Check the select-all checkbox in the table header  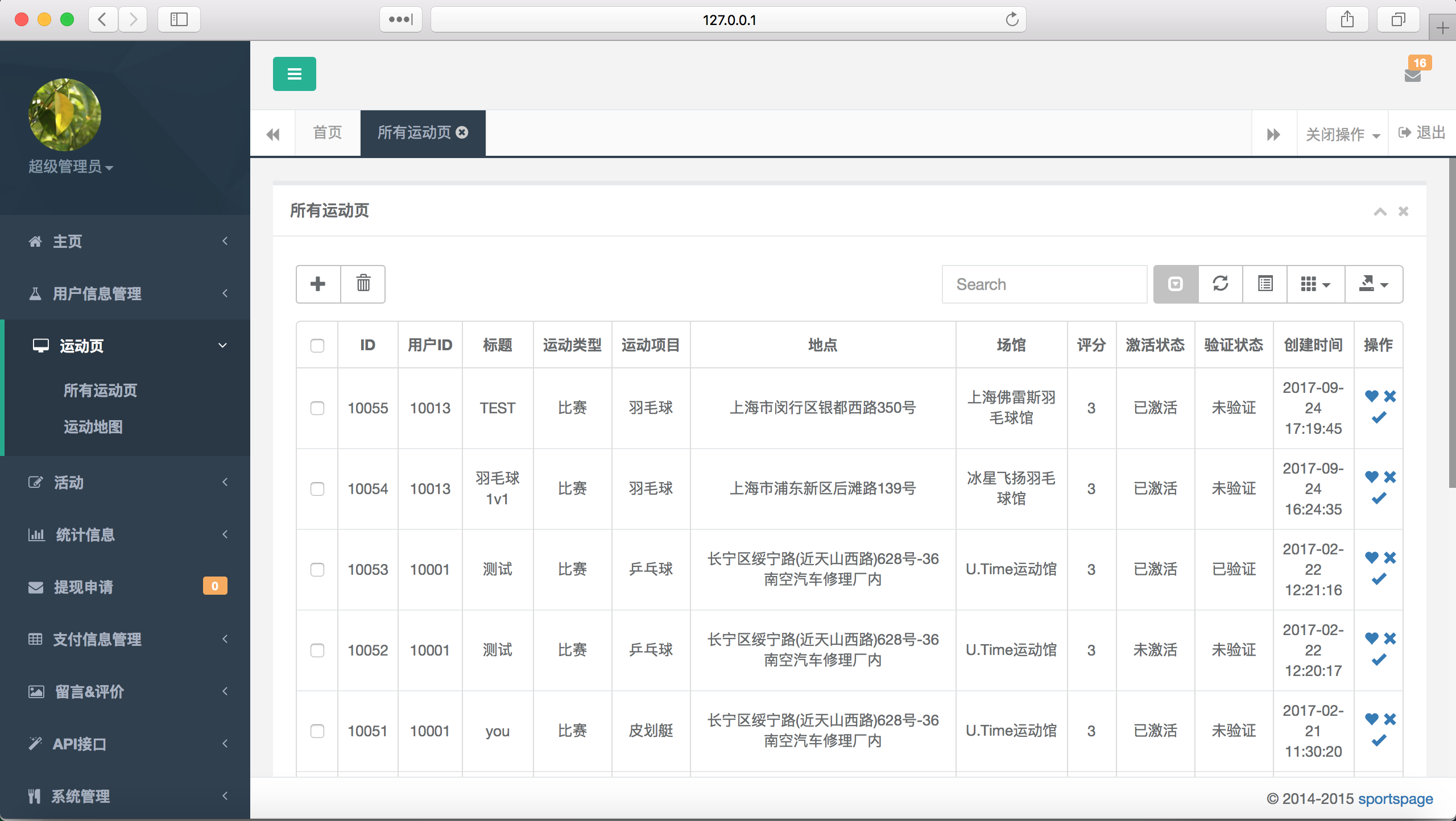point(317,345)
